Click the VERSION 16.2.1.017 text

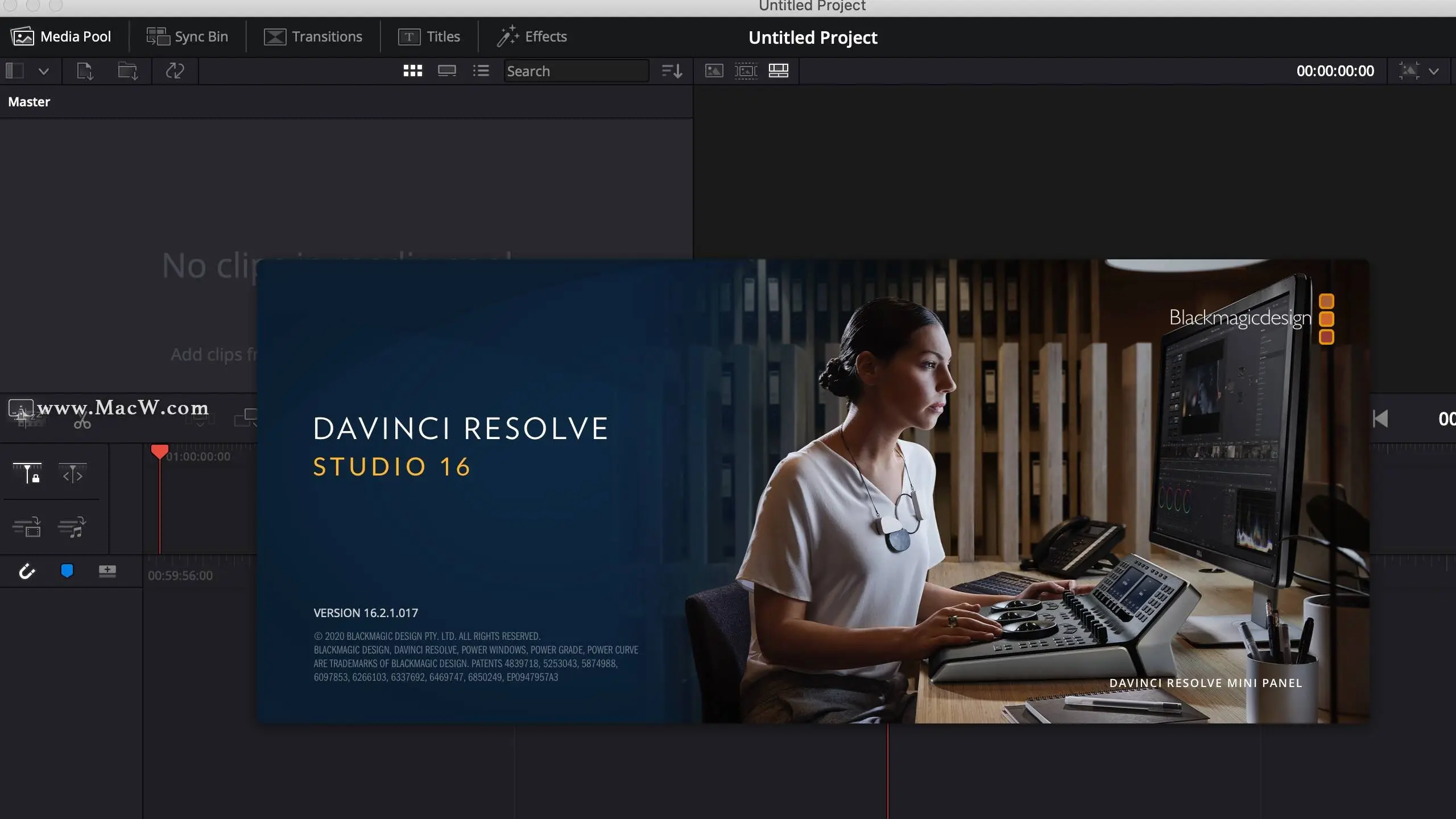pos(366,613)
